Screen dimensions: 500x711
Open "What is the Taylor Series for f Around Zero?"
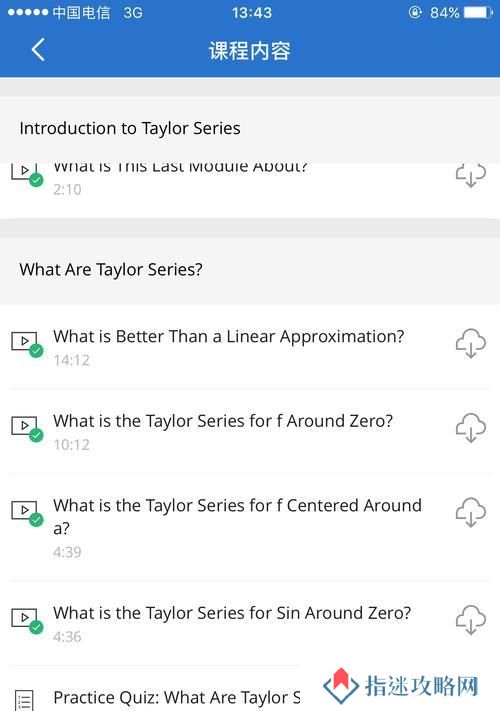223,421
